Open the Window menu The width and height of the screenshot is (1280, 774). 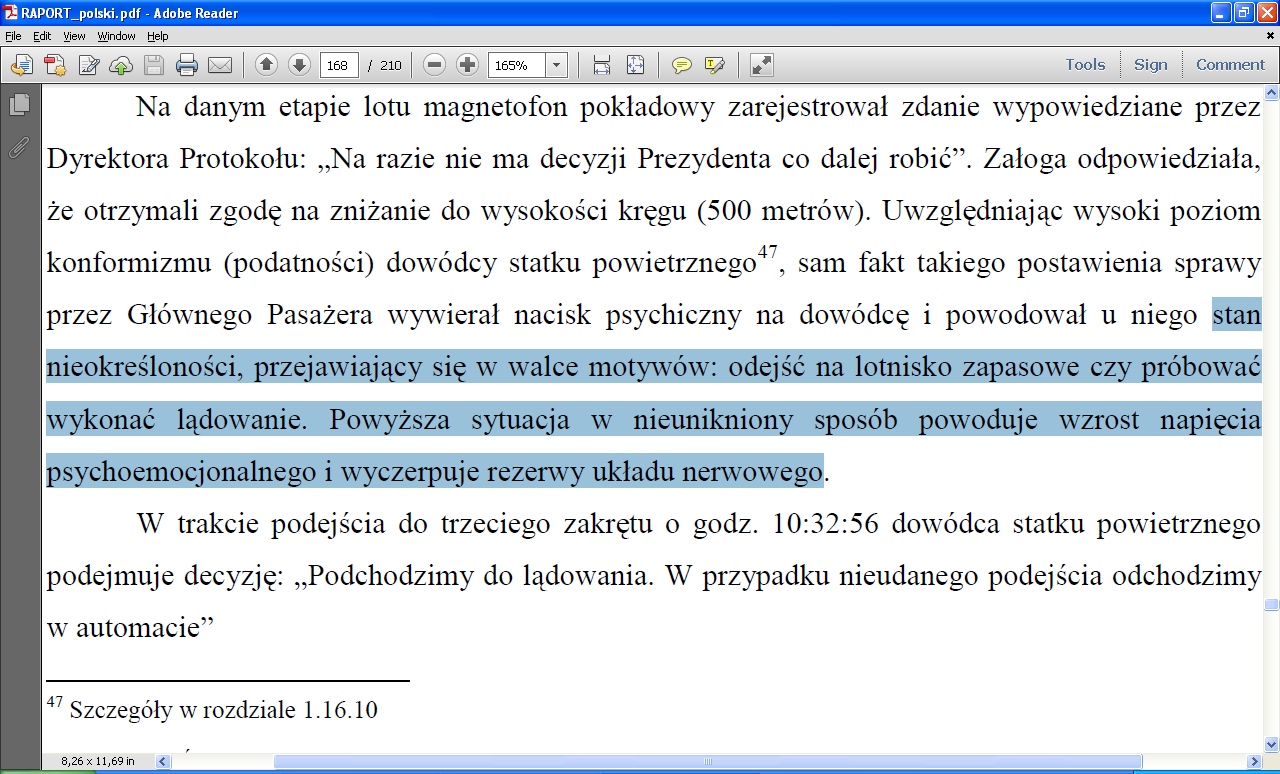(116, 36)
